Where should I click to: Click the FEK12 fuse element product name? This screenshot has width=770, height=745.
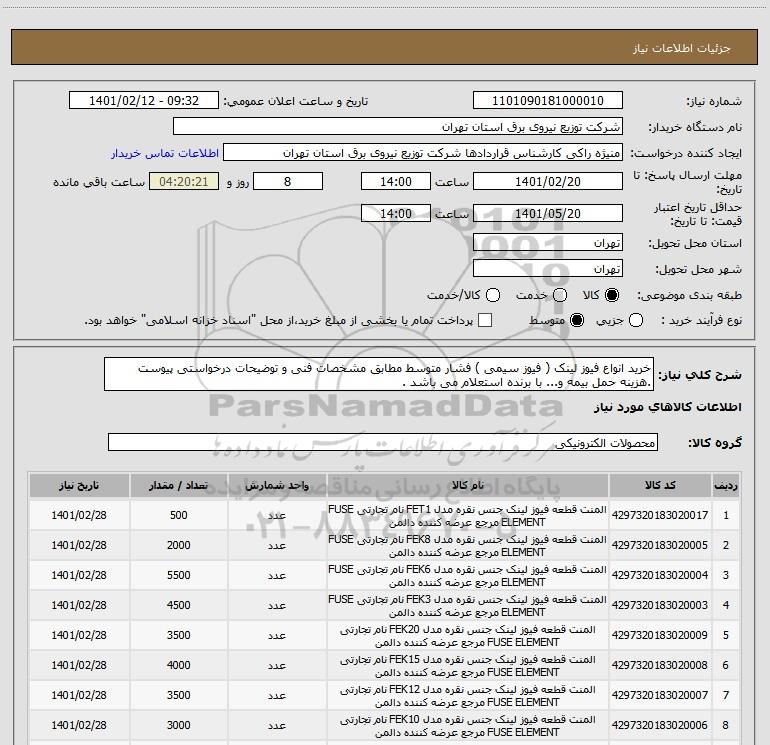468,695
